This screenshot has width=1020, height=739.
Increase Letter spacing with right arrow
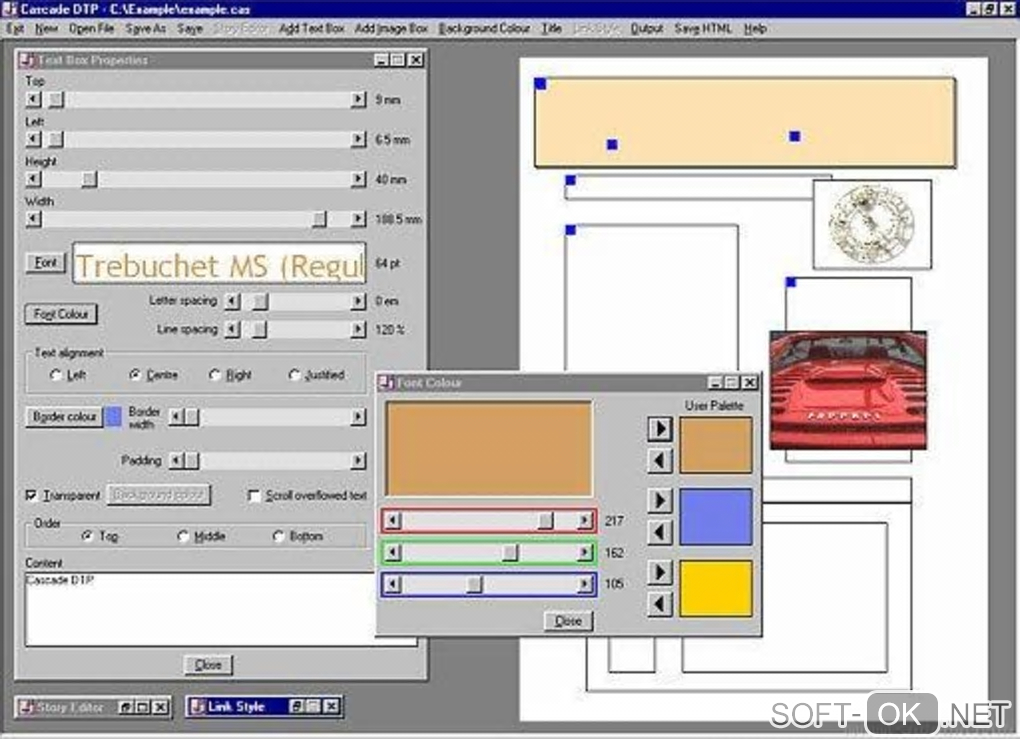[x=358, y=301]
